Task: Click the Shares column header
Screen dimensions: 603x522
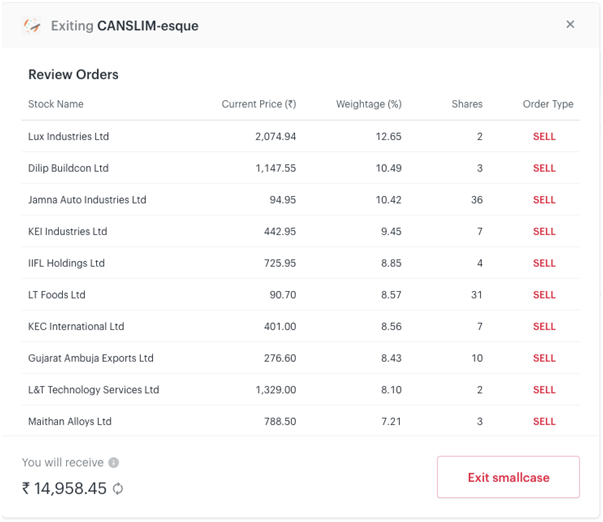Action: coord(467,104)
